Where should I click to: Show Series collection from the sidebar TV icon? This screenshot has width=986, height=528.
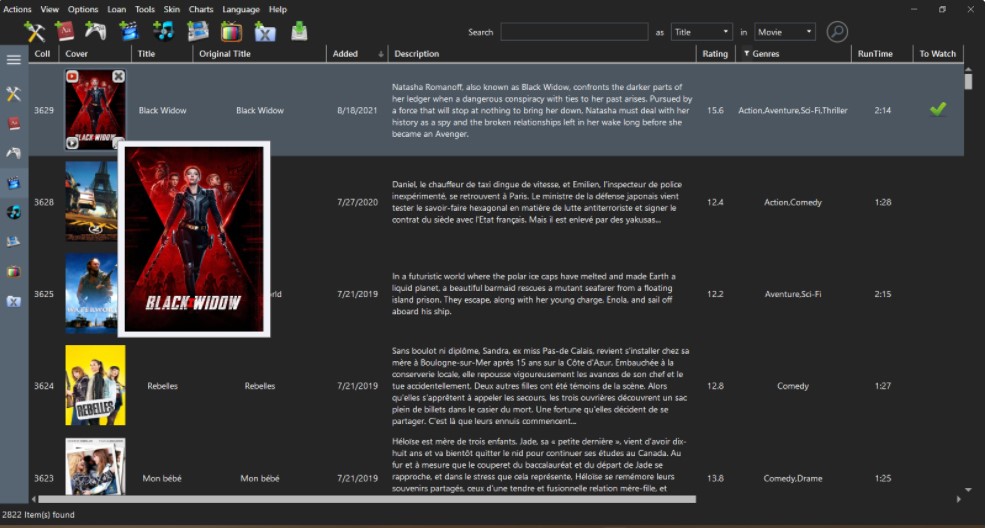tap(14, 272)
